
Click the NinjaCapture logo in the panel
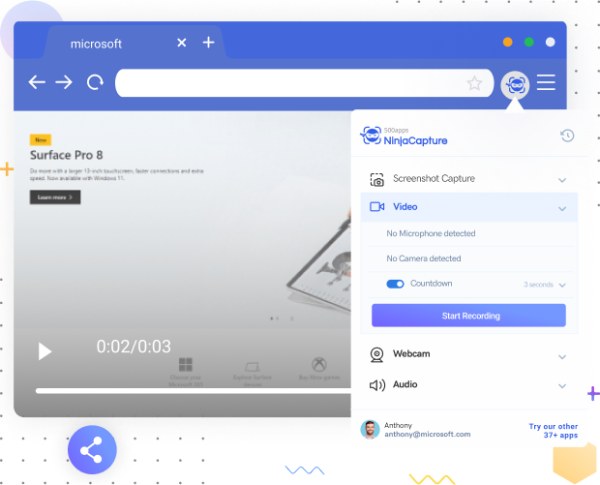tap(404, 136)
